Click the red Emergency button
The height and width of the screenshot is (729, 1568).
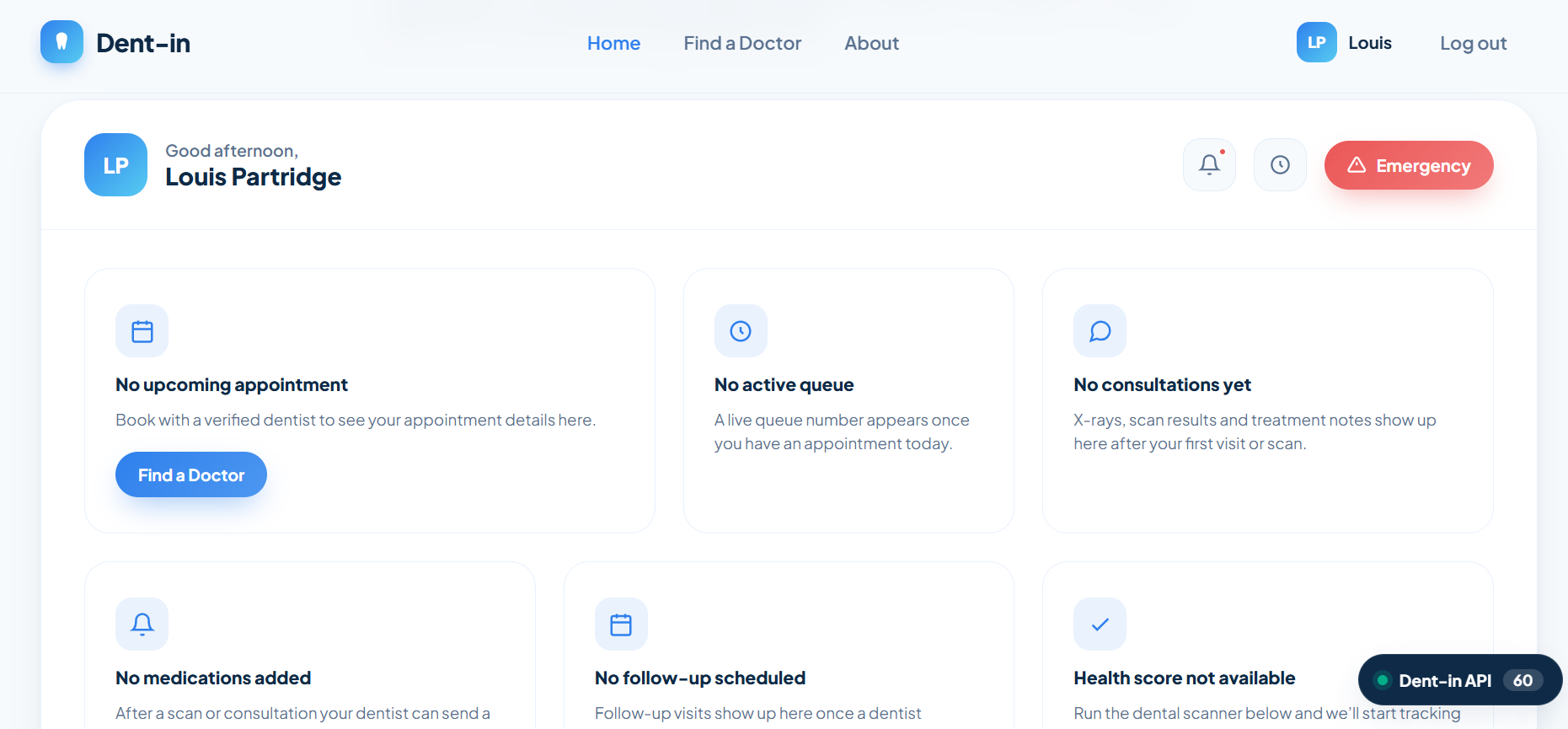tap(1409, 165)
